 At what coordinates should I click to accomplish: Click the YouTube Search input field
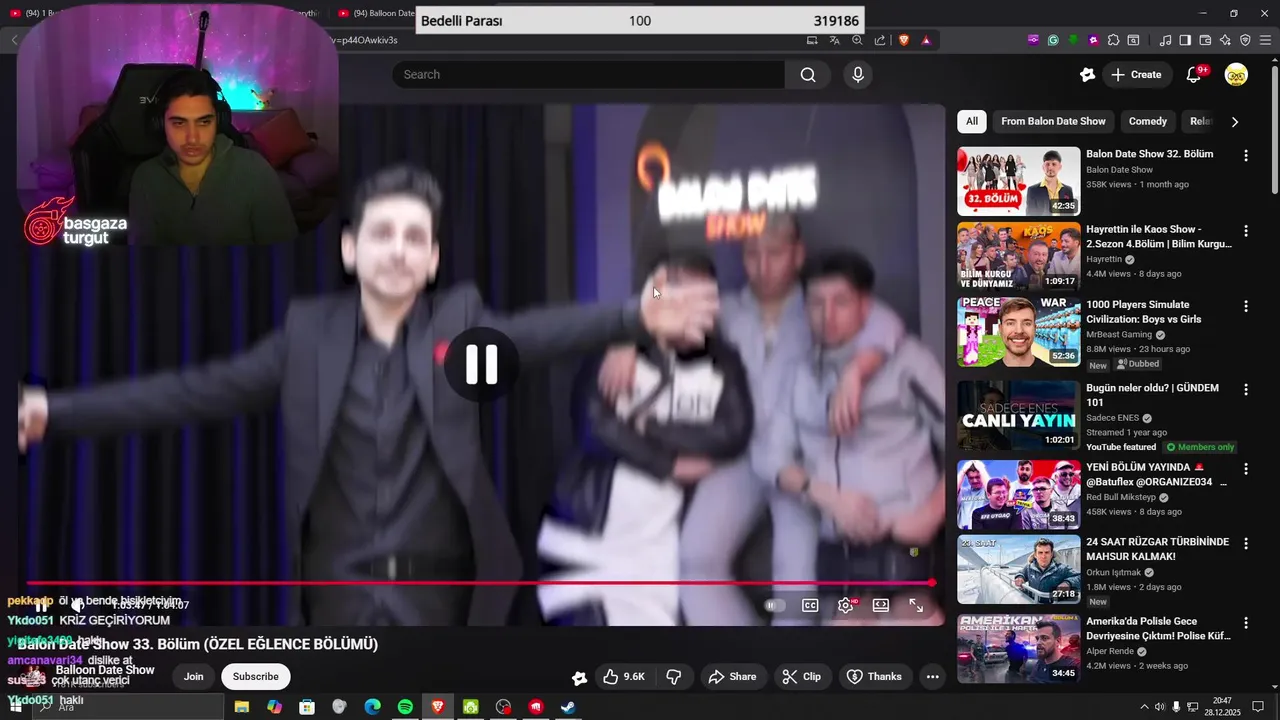tap(588, 75)
